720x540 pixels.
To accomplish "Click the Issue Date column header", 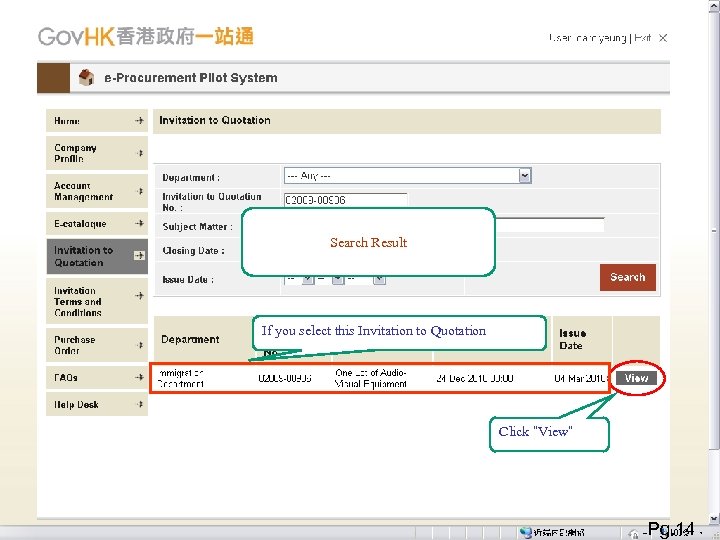I will coord(572,339).
